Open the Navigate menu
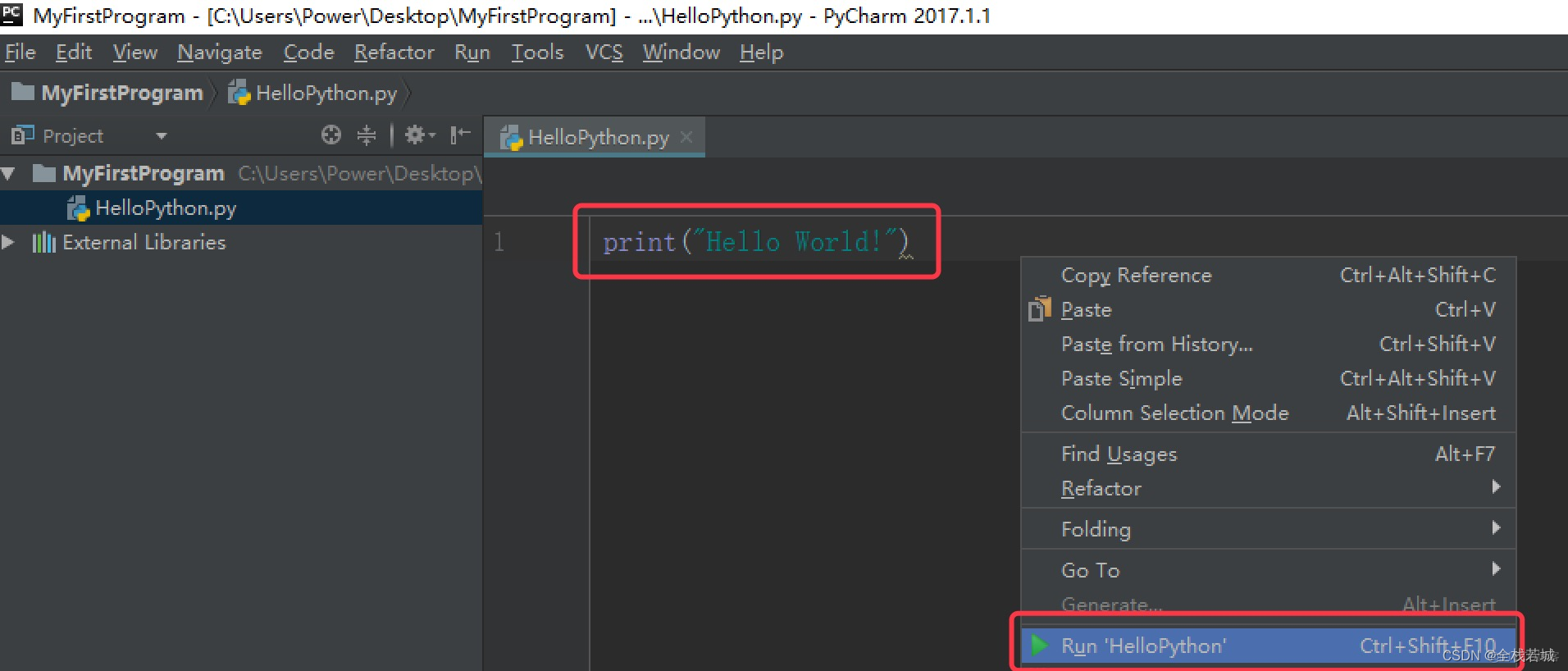Viewport: 1568px width, 671px height. pos(220,52)
